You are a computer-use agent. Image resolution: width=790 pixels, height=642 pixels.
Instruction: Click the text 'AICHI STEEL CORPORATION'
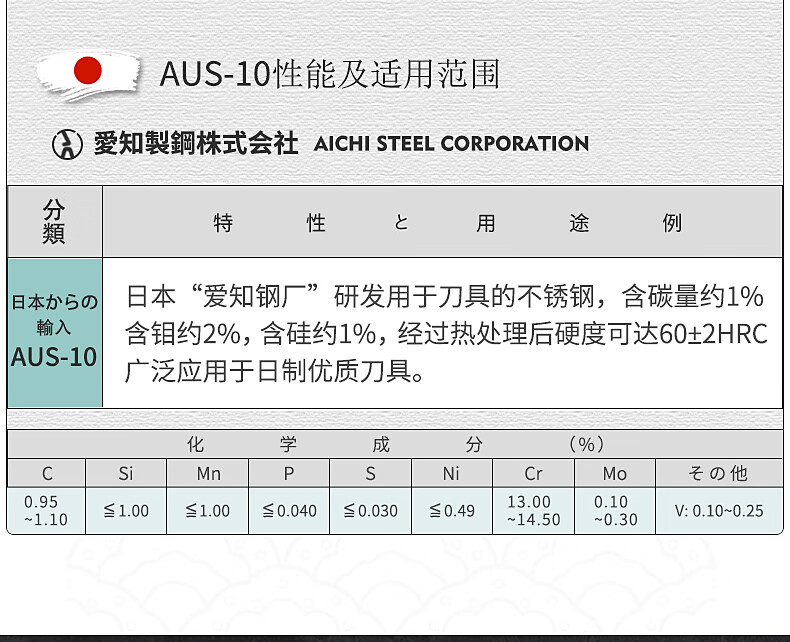pos(451,144)
